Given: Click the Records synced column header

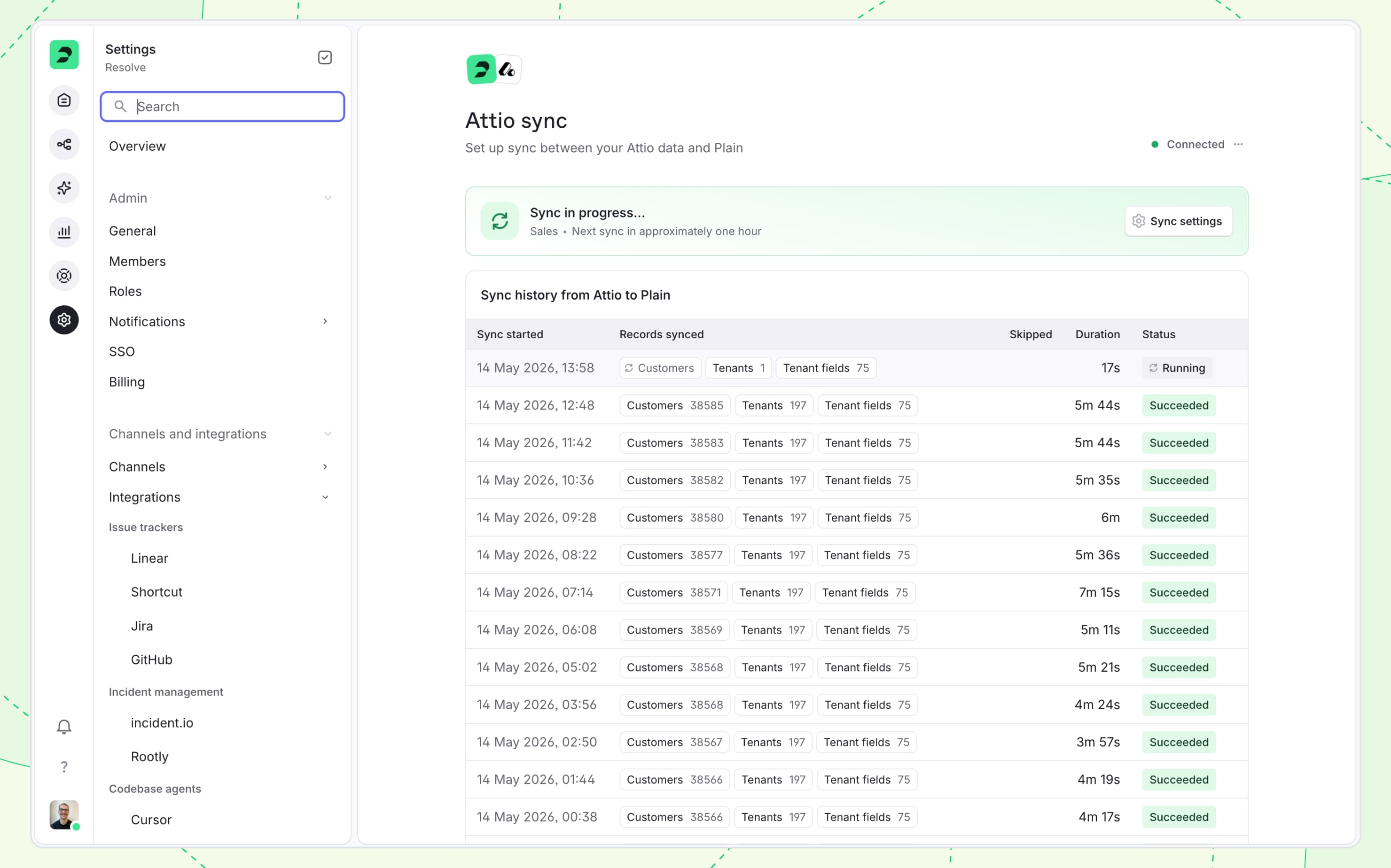Looking at the screenshot, I should point(662,334).
